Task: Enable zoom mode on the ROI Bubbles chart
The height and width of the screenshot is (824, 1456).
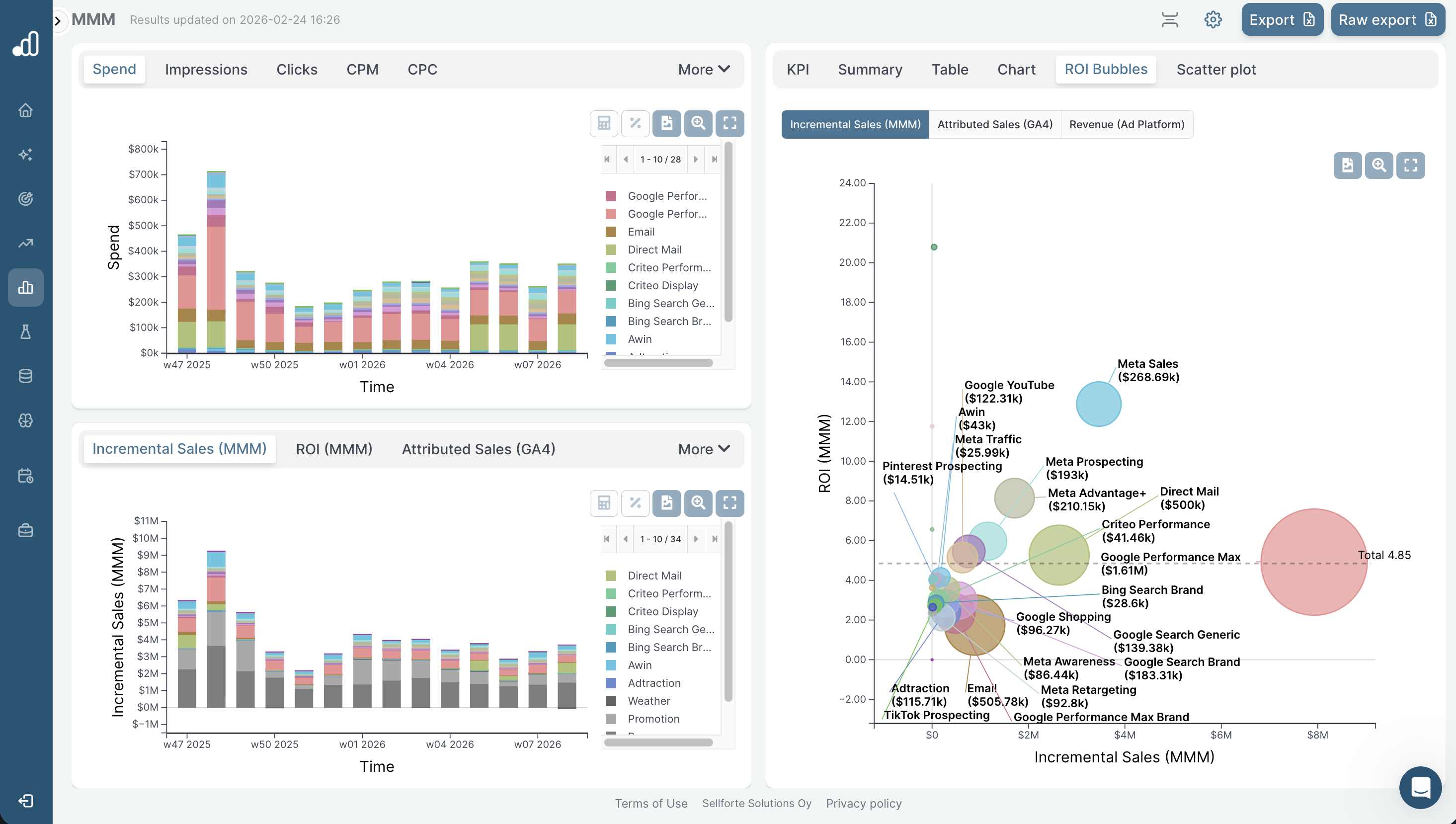Action: click(1379, 165)
